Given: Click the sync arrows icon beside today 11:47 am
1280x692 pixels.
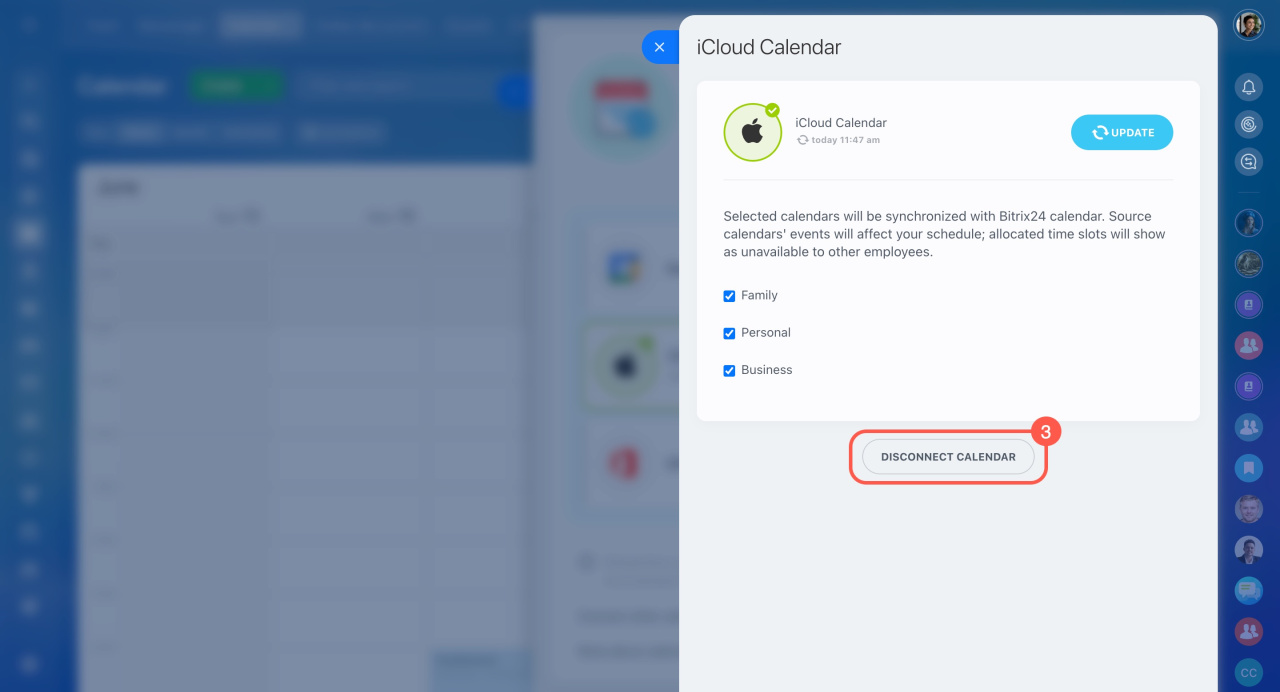Looking at the screenshot, I should (802, 141).
